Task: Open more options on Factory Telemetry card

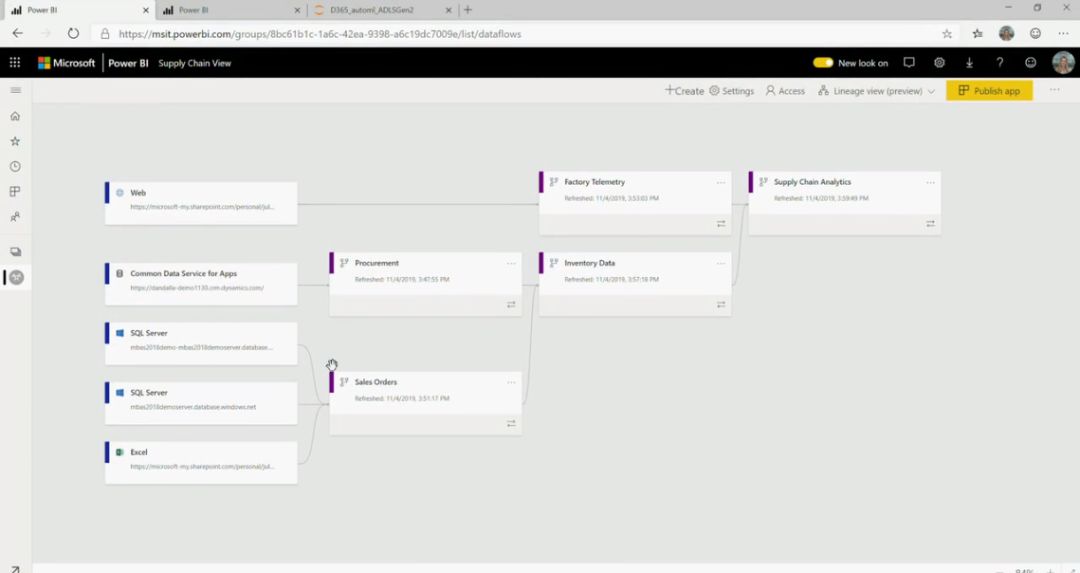Action: [721, 183]
